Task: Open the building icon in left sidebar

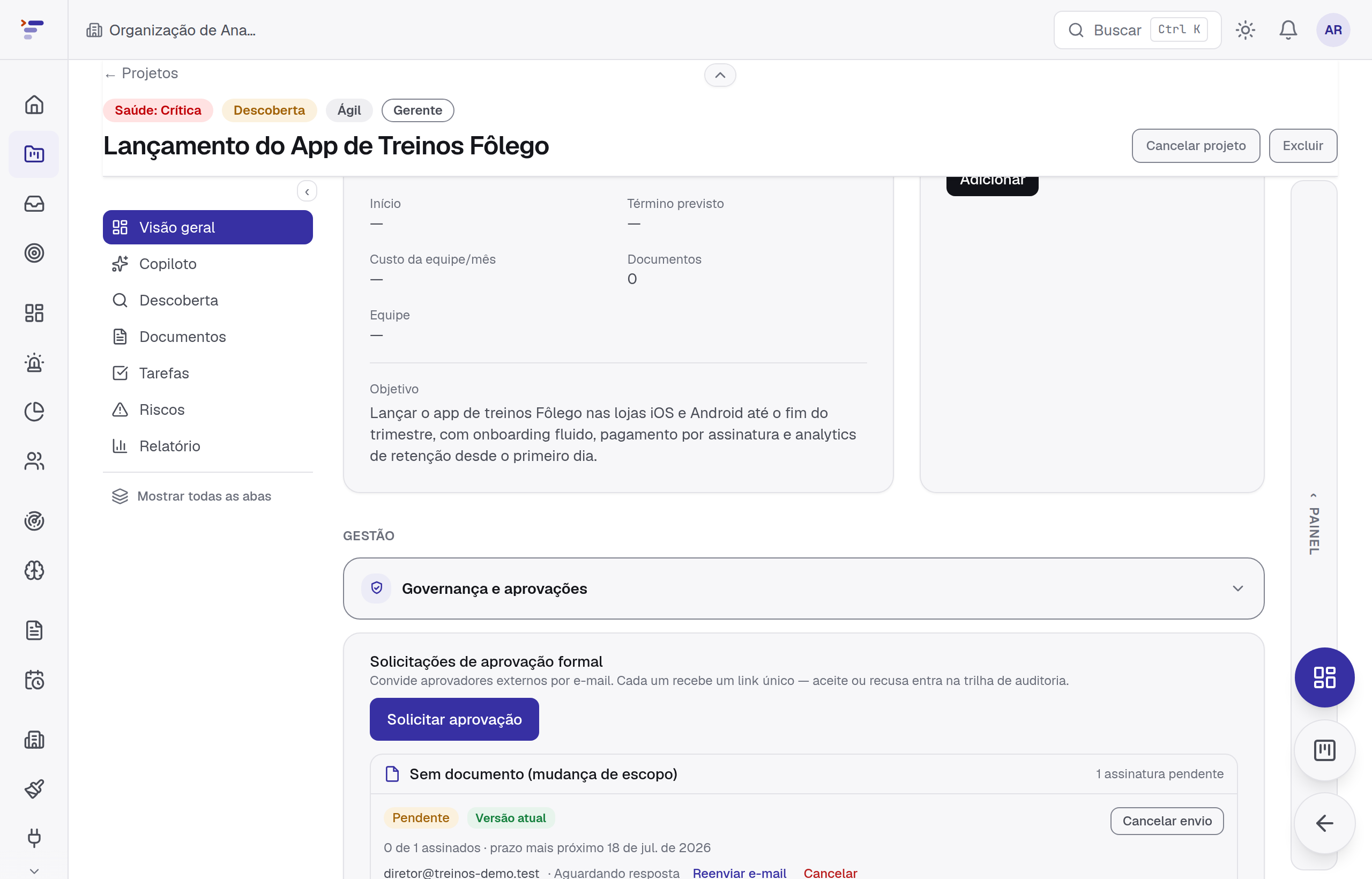Action: (34, 740)
